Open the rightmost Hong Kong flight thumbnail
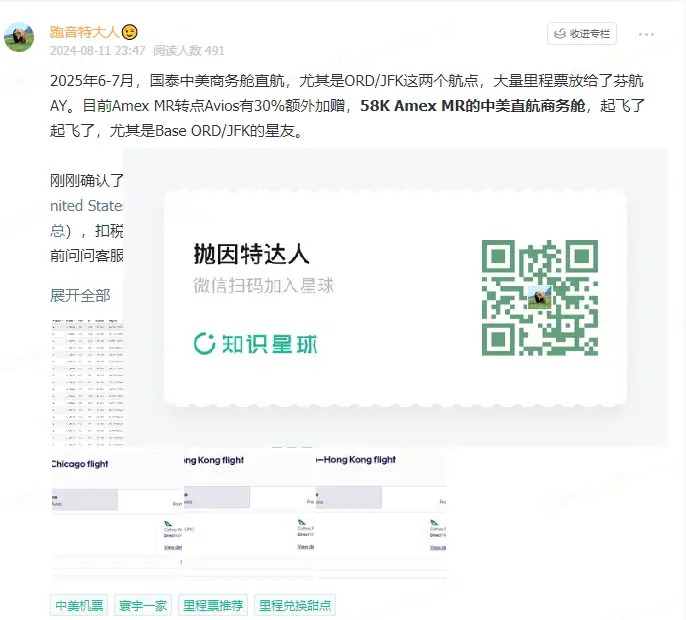Viewport: 686px width, 620px height. 381,514
